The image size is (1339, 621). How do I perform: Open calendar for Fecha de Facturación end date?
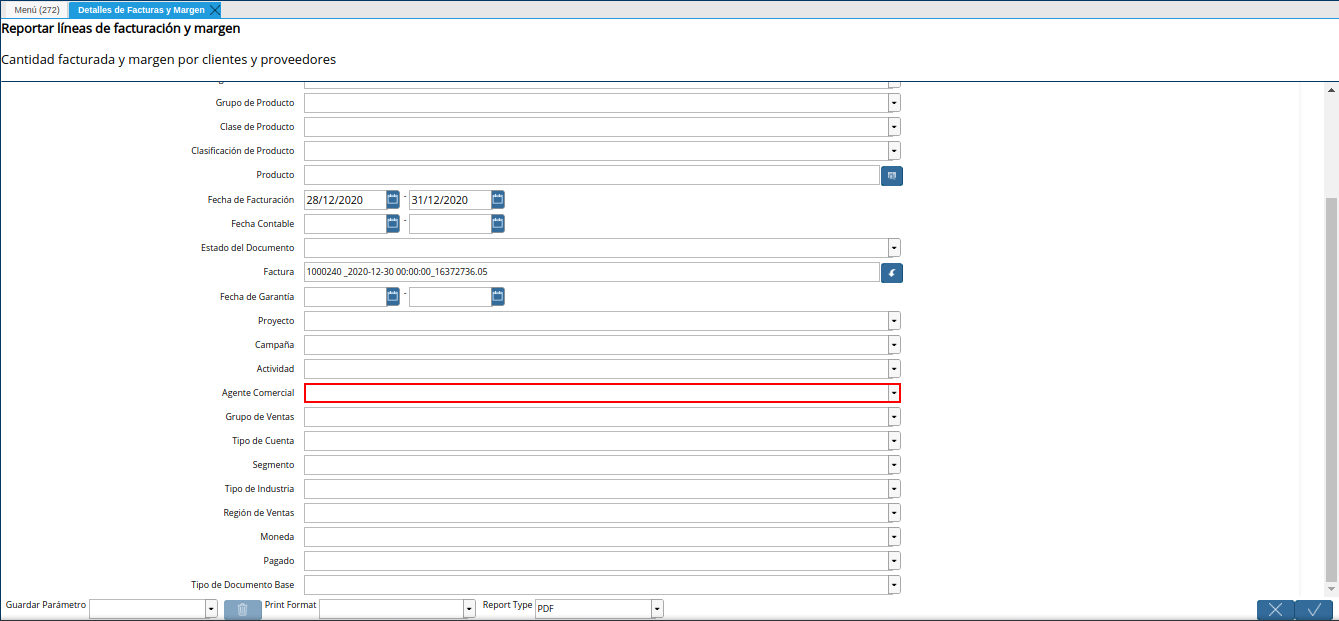pos(498,200)
